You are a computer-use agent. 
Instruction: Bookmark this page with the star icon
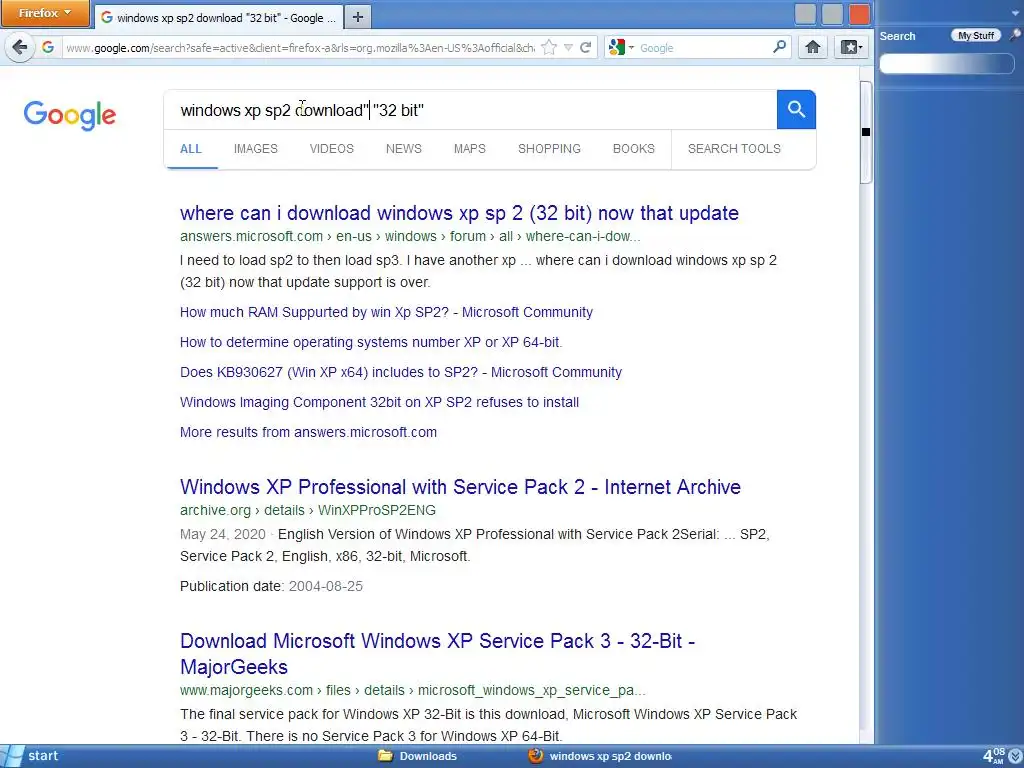coord(549,47)
